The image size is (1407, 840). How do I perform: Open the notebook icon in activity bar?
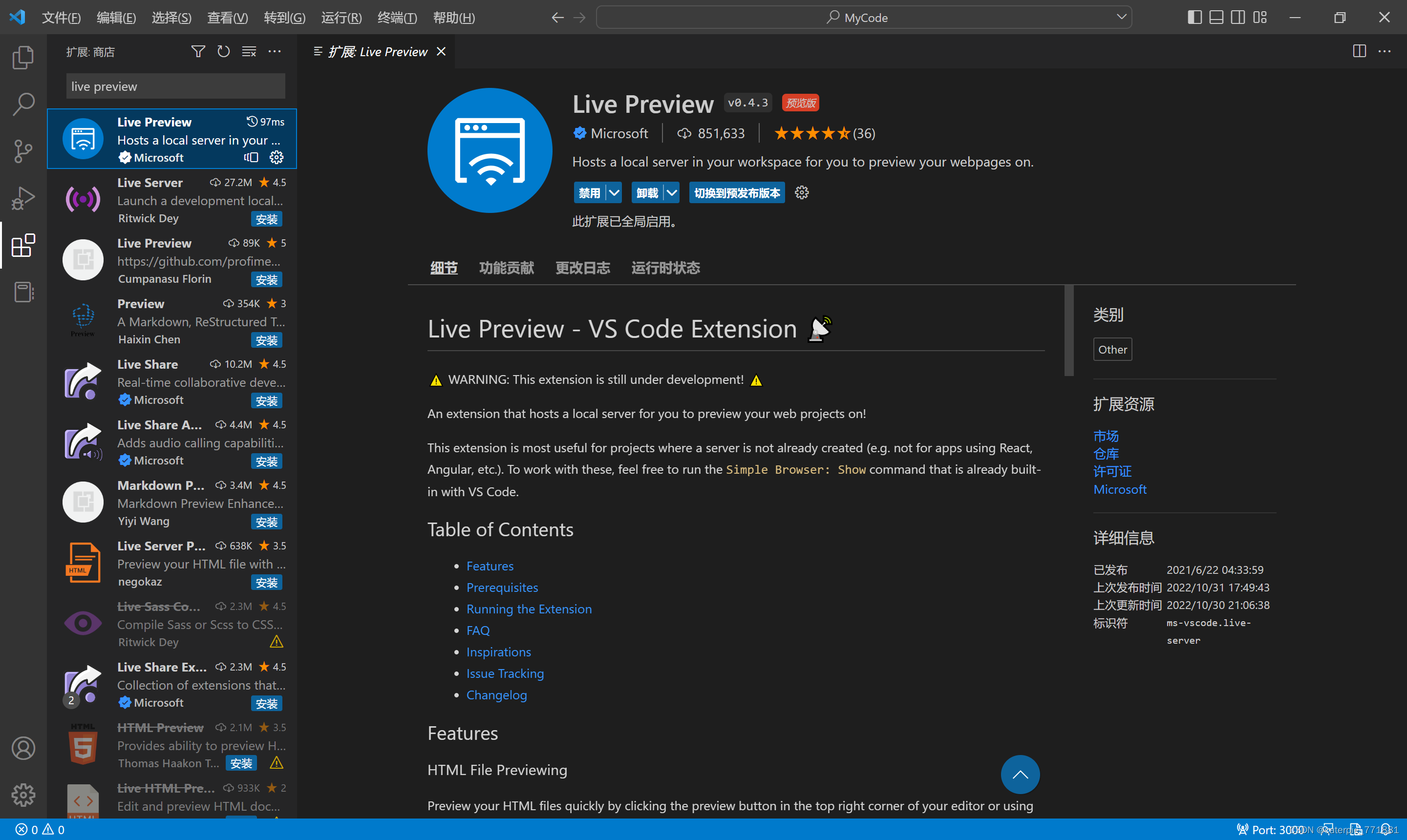click(23, 292)
